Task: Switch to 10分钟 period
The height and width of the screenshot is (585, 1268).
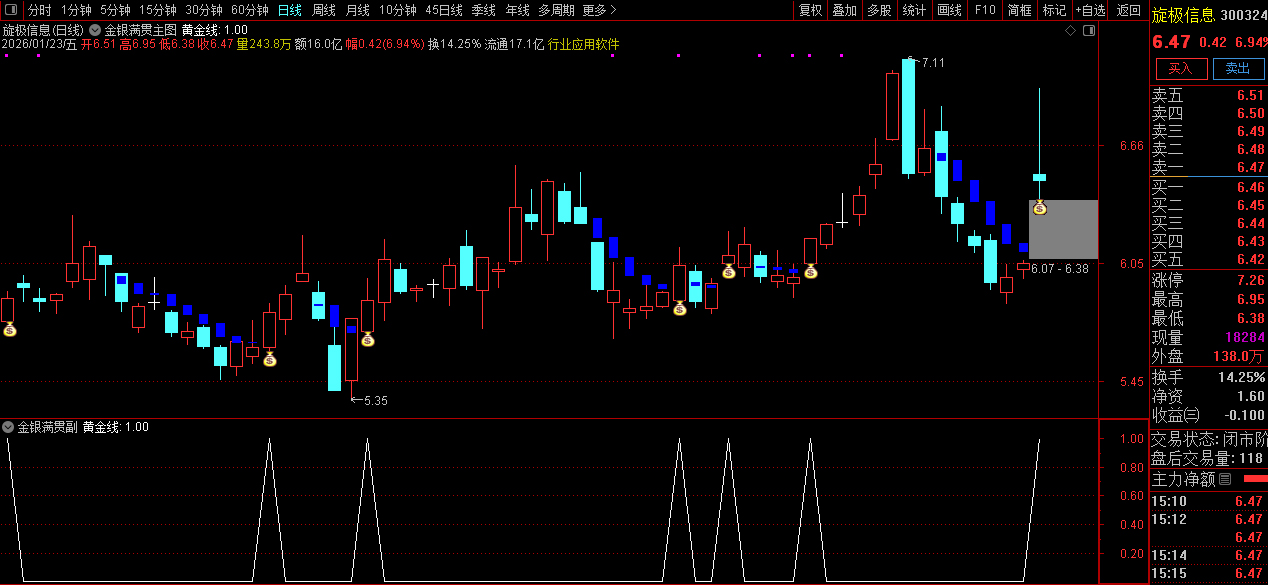Action: 397,10
